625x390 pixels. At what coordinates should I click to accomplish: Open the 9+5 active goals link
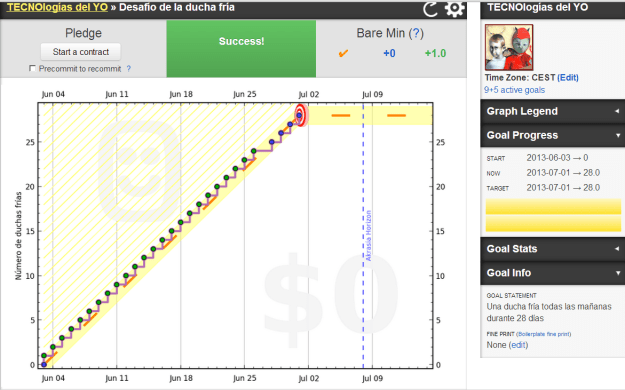pos(514,90)
